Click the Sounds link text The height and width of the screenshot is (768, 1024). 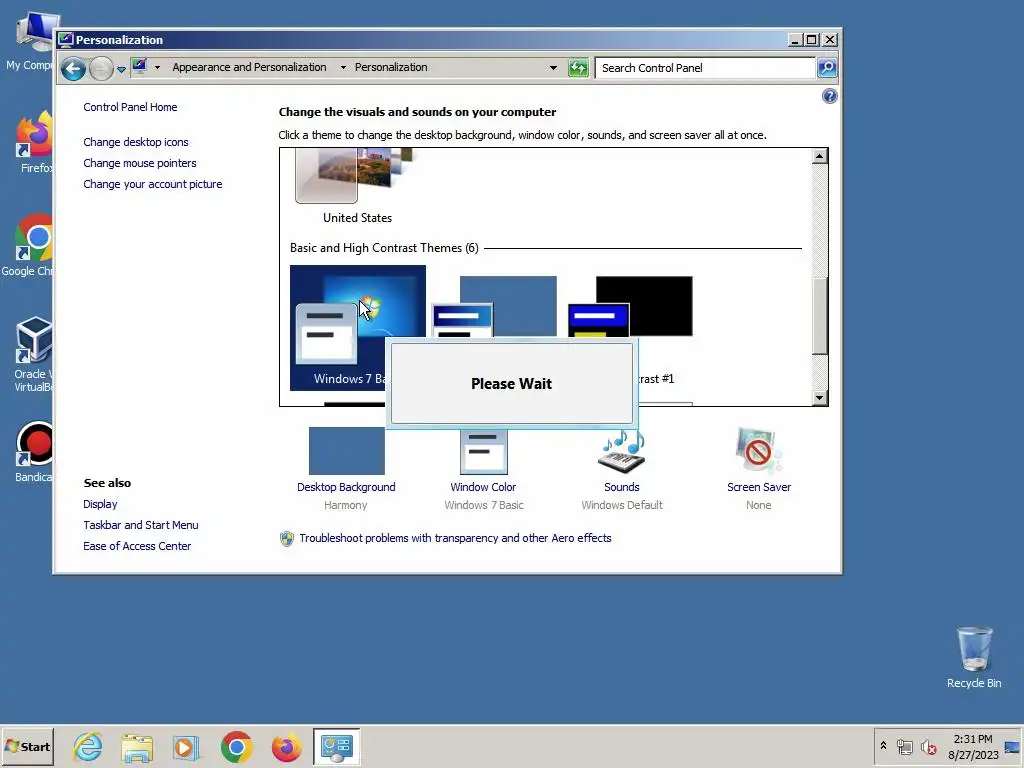coord(622,487)
